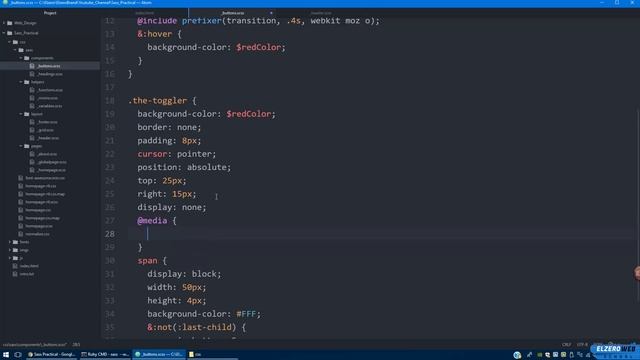Switch to the third editor tab
640x360 pixels.
click(x=321, y=13)
